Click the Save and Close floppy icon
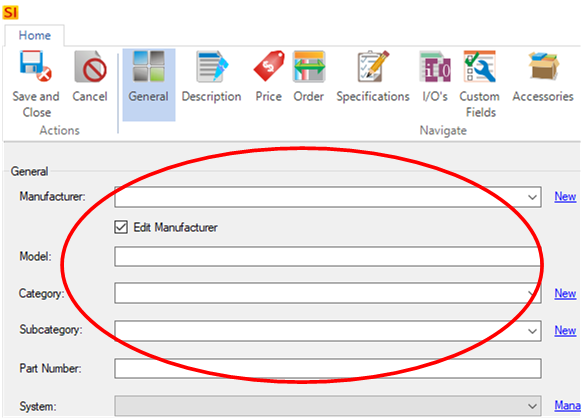Screen dimensions: 583x420 pyautogui.click(x=36, y=66)
